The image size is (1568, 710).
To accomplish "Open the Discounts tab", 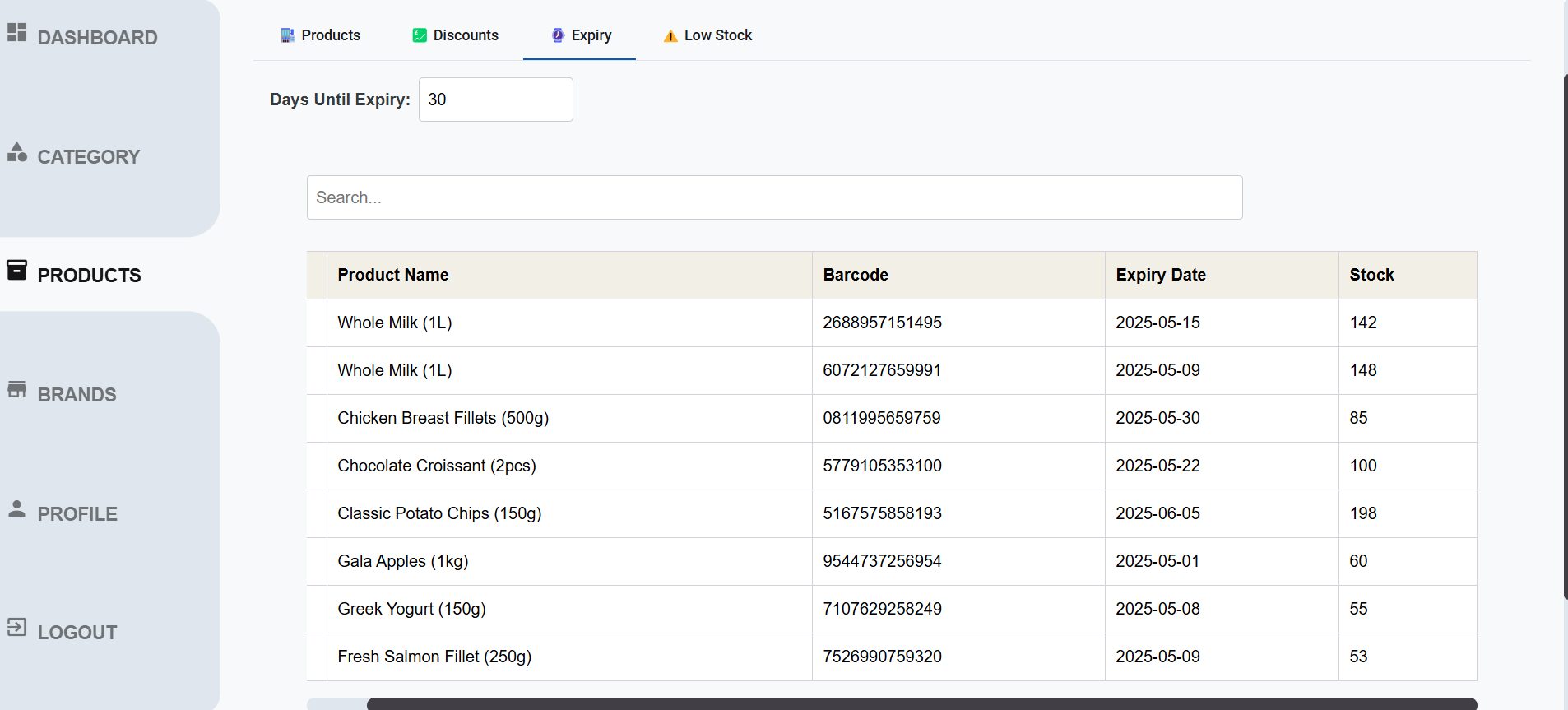I will pyautogui.click(x=456, y=35).
